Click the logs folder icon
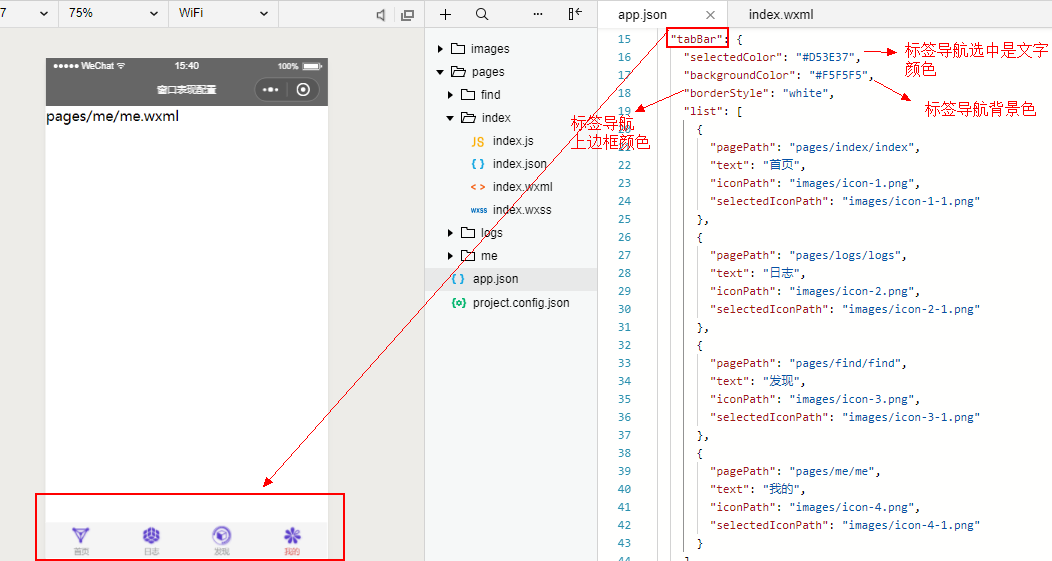The image size is (1052, 561). pos(468,232)
